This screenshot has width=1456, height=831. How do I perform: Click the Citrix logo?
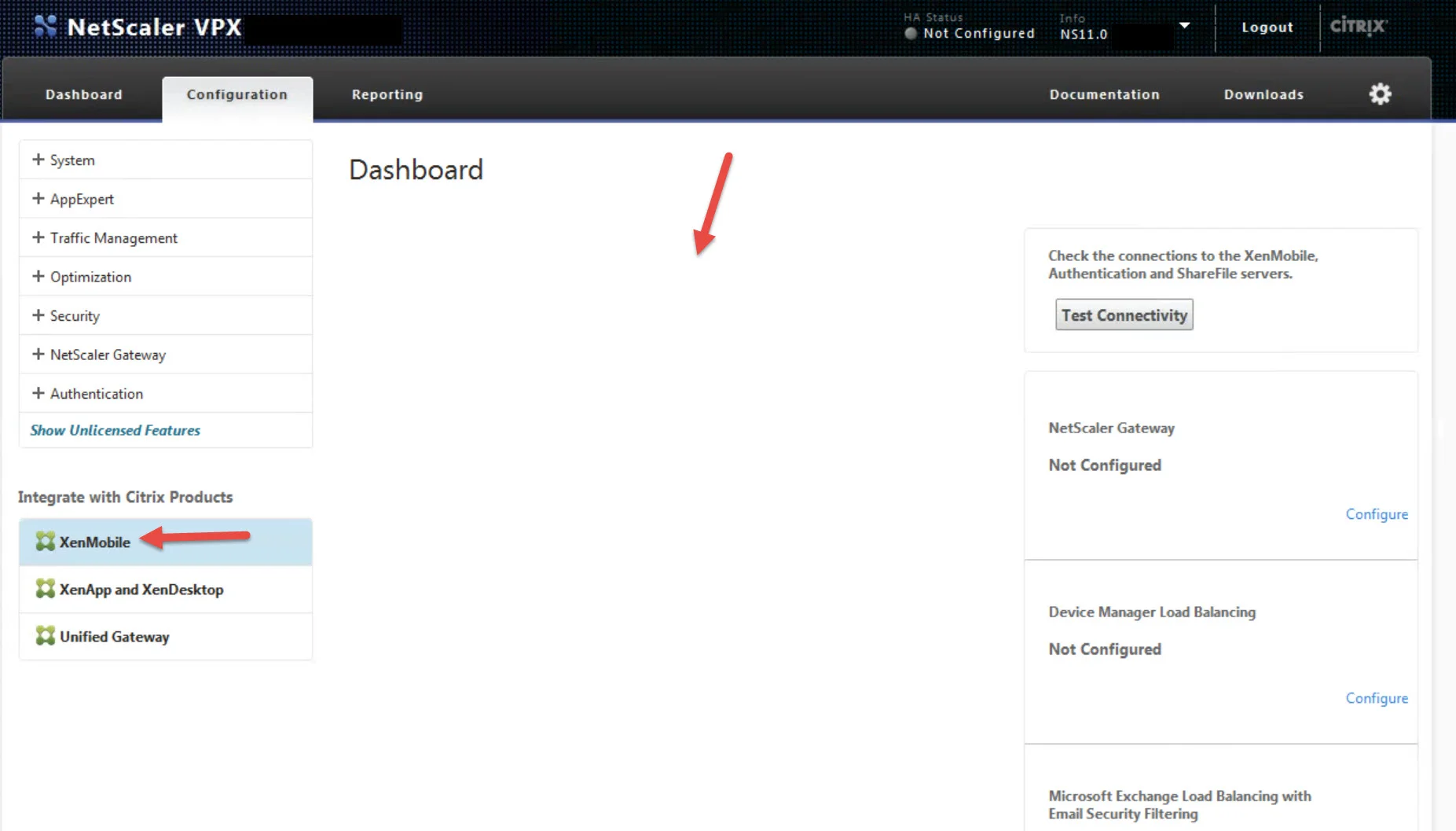coord(1359,26)
